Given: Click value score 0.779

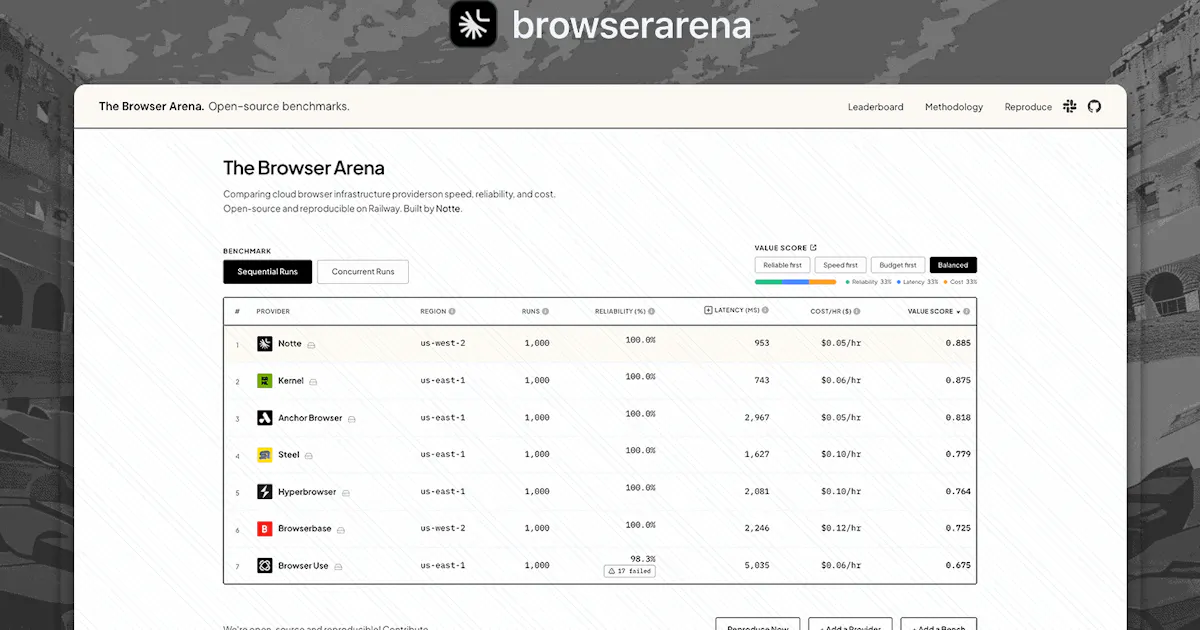Looking at the screenshot, I should tap(958, 455).
